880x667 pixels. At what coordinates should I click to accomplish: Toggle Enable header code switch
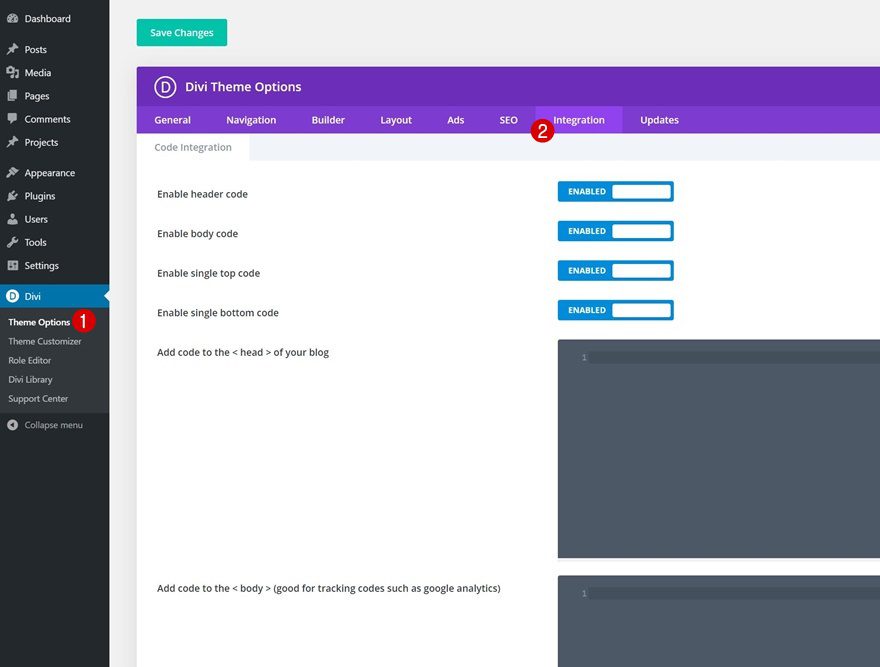[616, 191]
